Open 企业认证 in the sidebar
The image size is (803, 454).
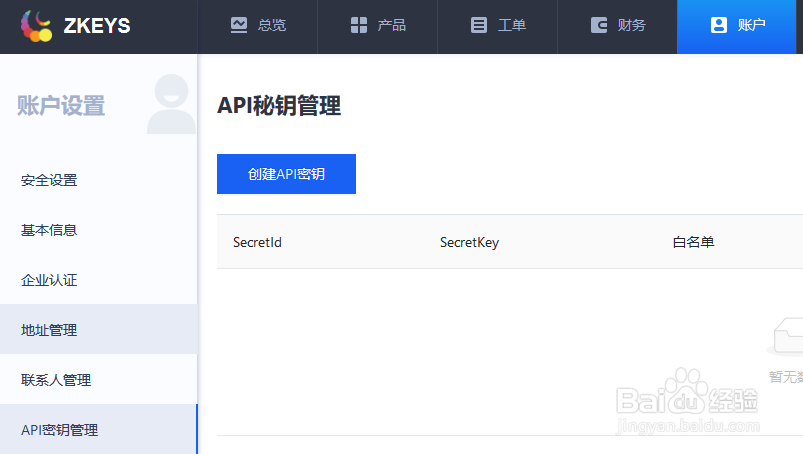[98, 280]
